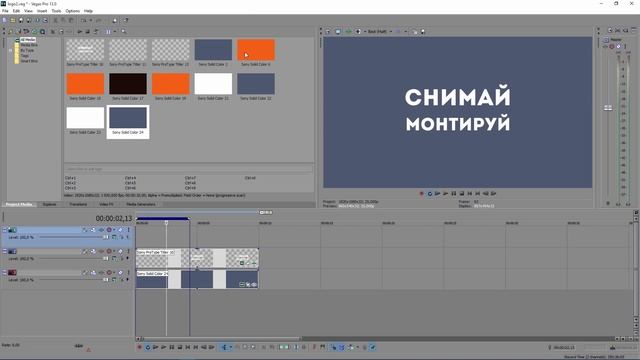This screenshot has width=640, height=360.
Task: Click Import Media icon in Project Media
Action: [x=11, y=31]
